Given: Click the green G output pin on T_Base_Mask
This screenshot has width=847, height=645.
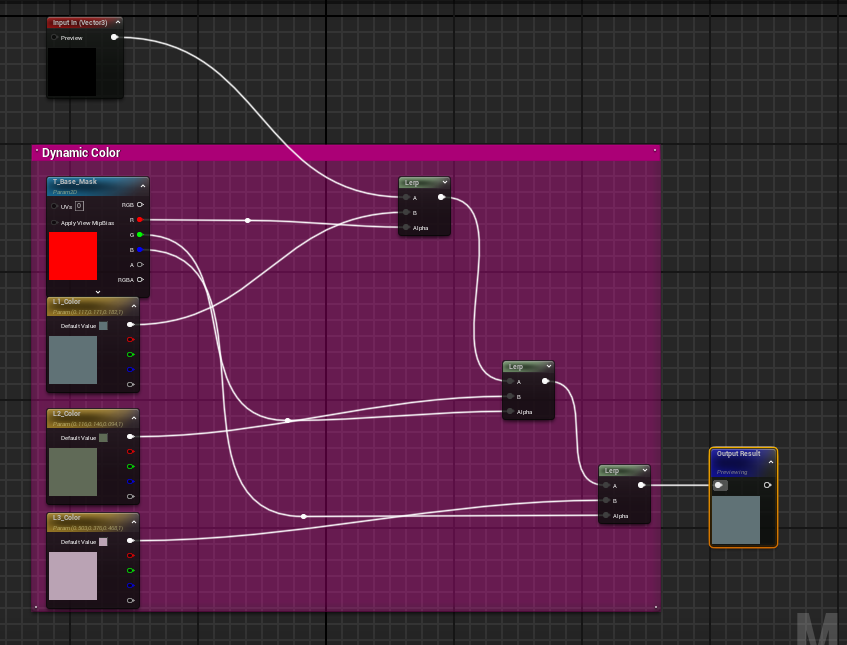Looking at the screenshot, I should [140, 234].
